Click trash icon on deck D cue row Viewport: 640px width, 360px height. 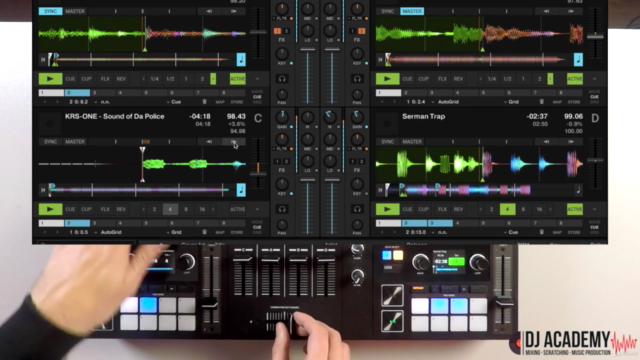(x=542, y=232)
